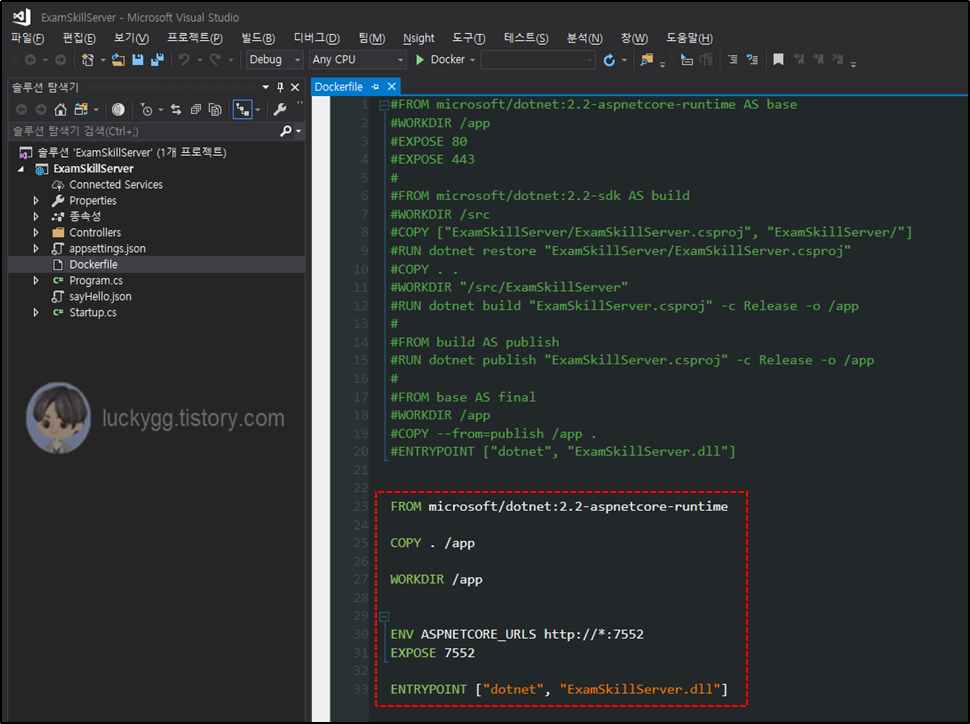Viewport: 970px width, 724px height.
Task: Click the Collapse All icon
Action: [x=195, y=110]
